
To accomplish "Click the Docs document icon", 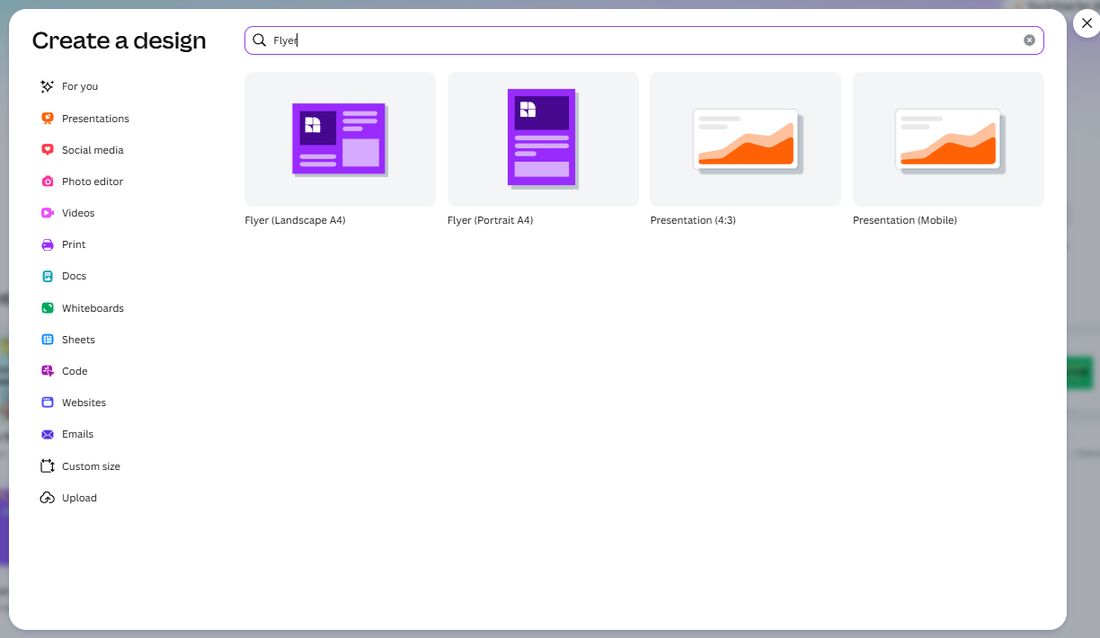I will click(47, 276).
